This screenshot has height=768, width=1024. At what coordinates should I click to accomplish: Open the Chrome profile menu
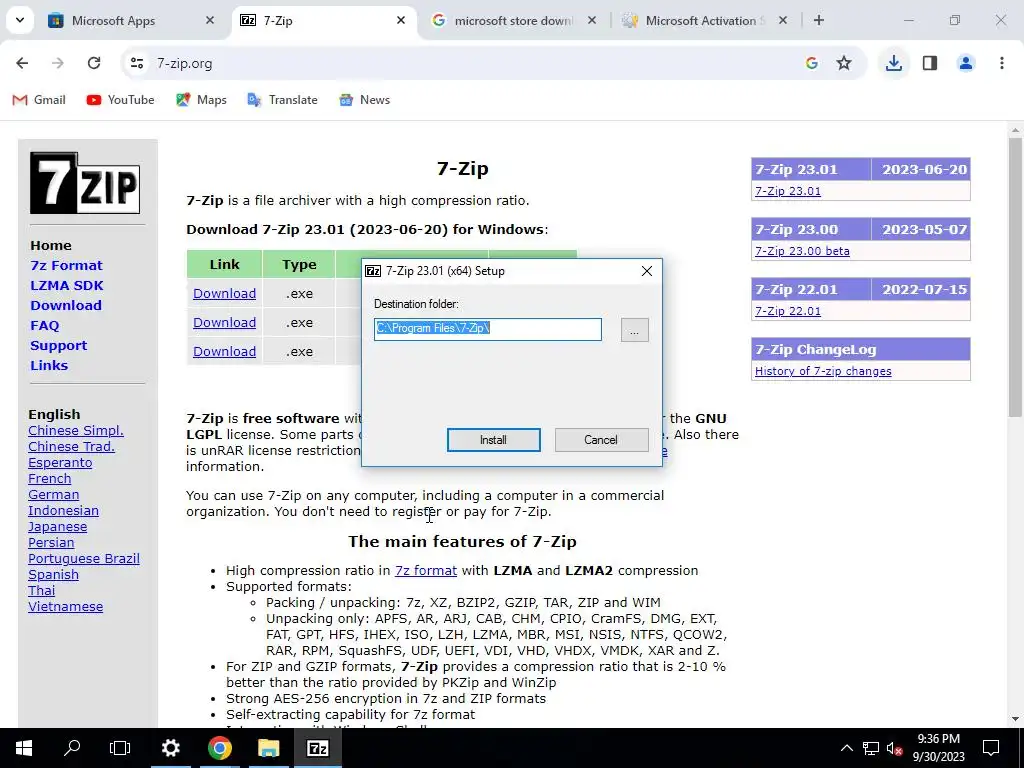(966, 63)
